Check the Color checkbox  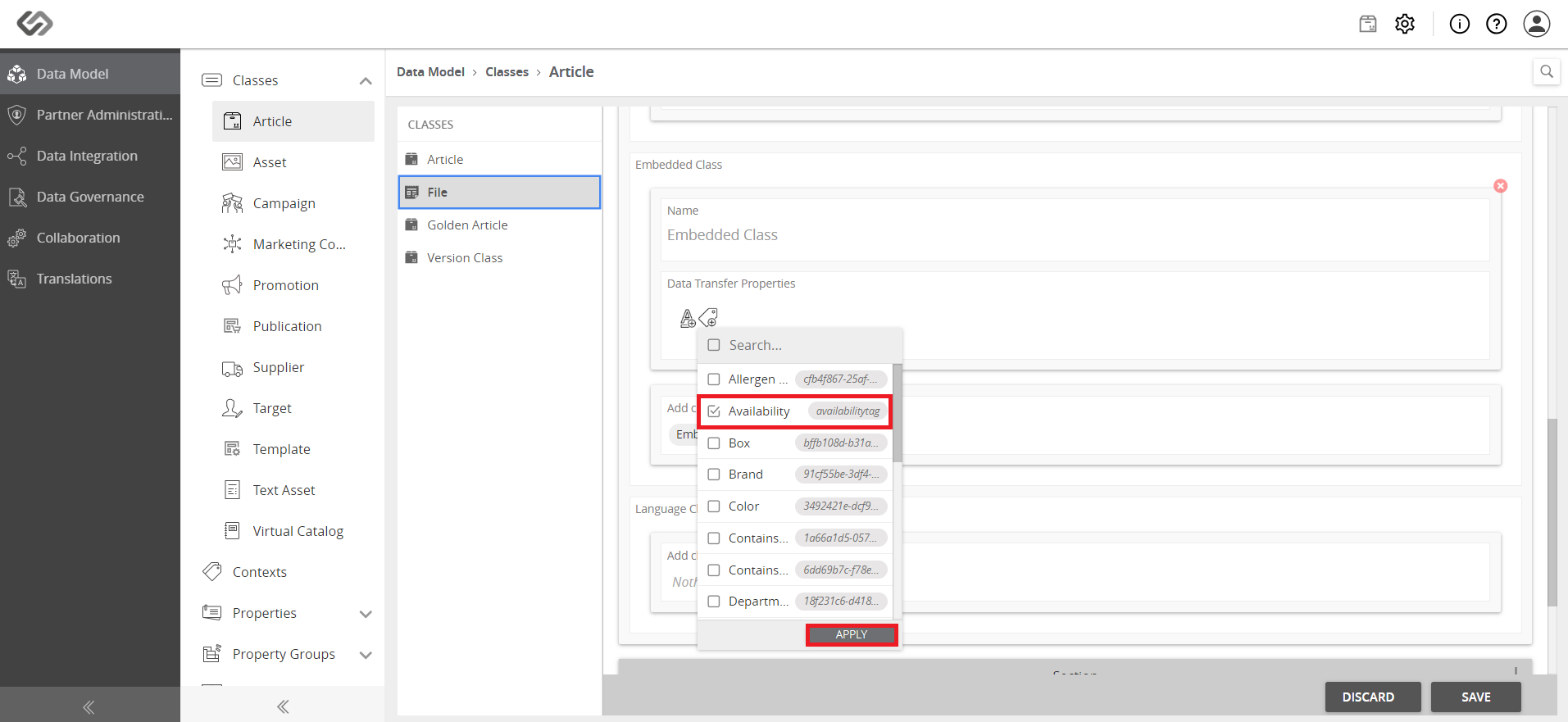click(x=714, y=506)
